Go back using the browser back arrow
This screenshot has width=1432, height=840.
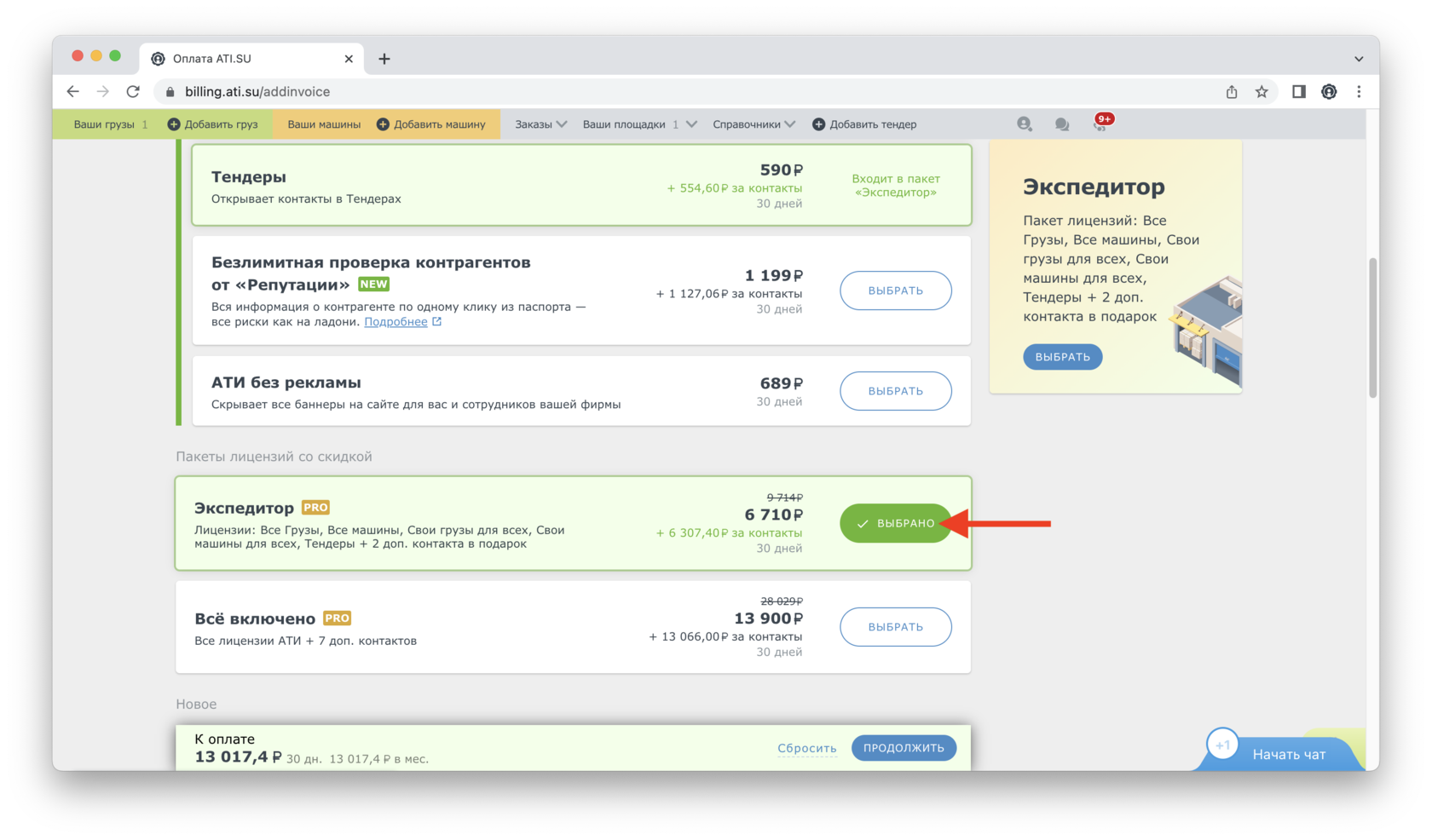73,91
